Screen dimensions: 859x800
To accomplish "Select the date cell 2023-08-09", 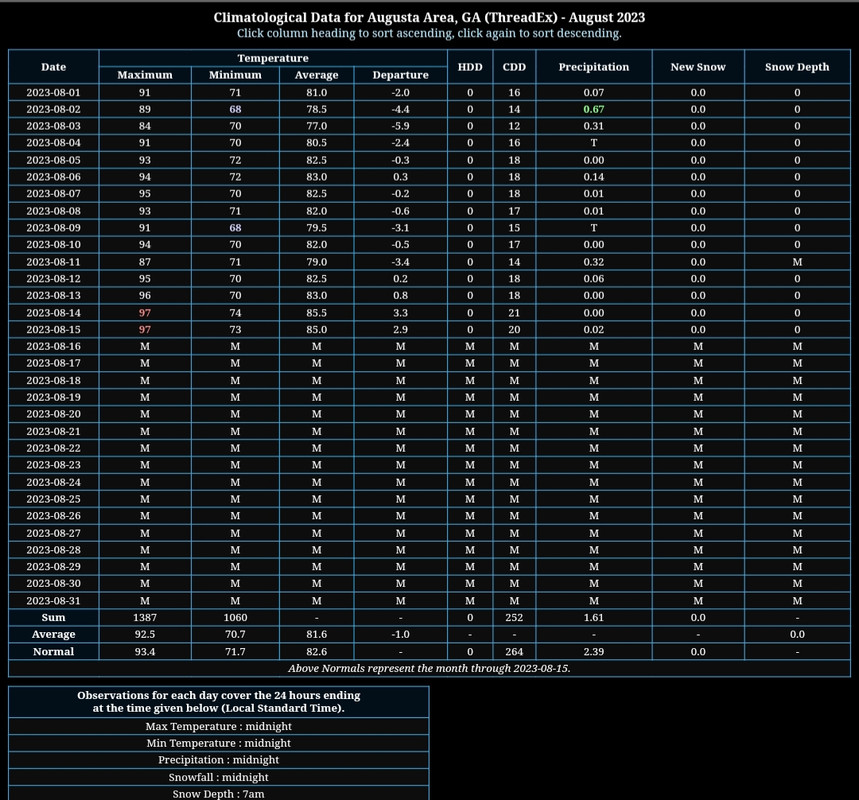I will pos(53,228).
